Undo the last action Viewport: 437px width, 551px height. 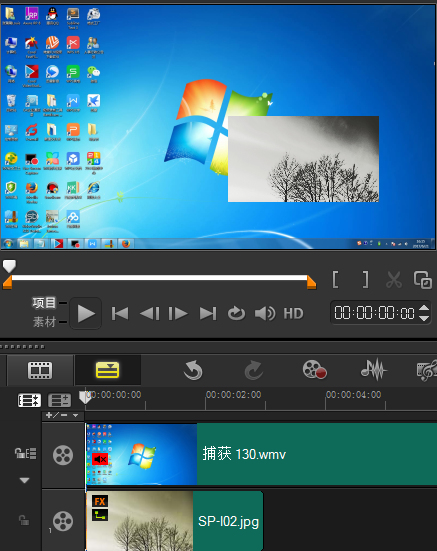(193, 370)
